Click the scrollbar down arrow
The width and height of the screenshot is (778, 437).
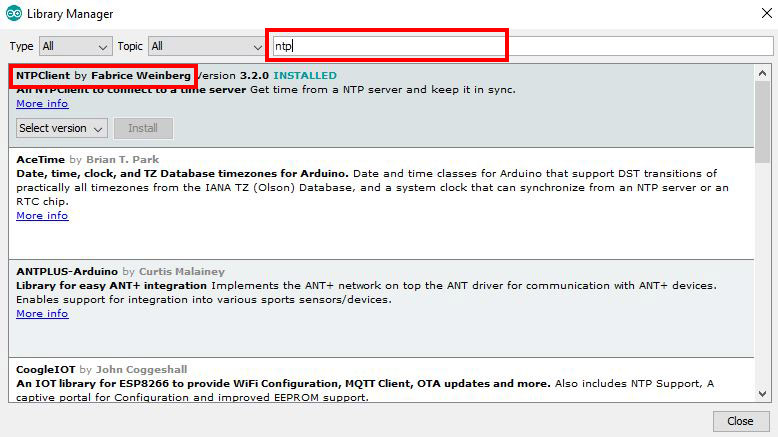pos(762,394)
